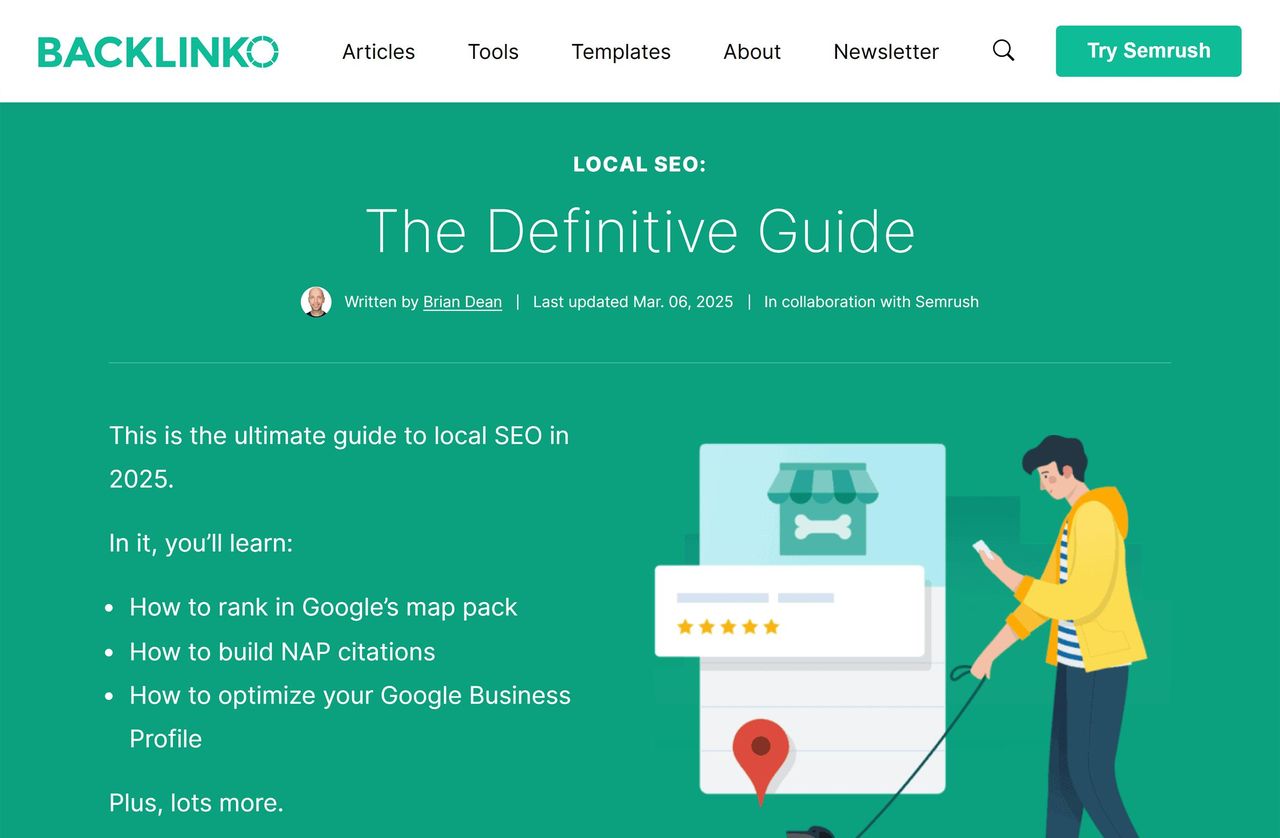Click "Last updated Mar. 06, 2025" text
Viewport: 1280px width, 838px height.
point(633,302)
